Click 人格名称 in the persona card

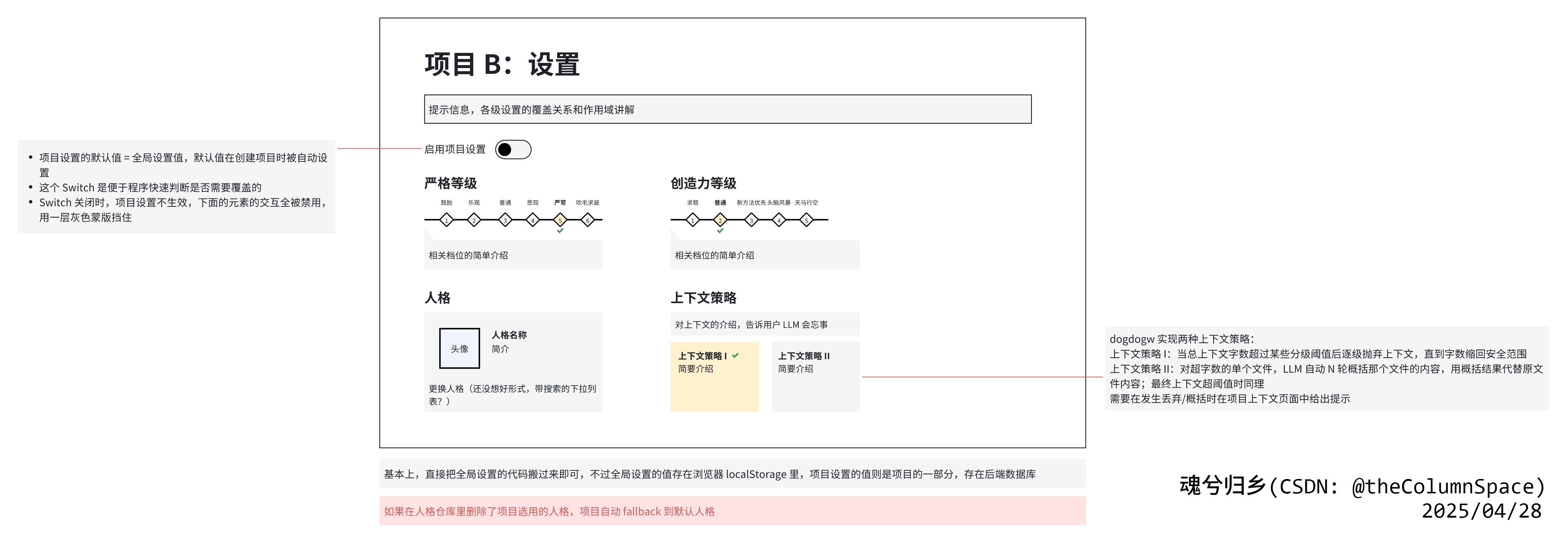click(509, 335)
